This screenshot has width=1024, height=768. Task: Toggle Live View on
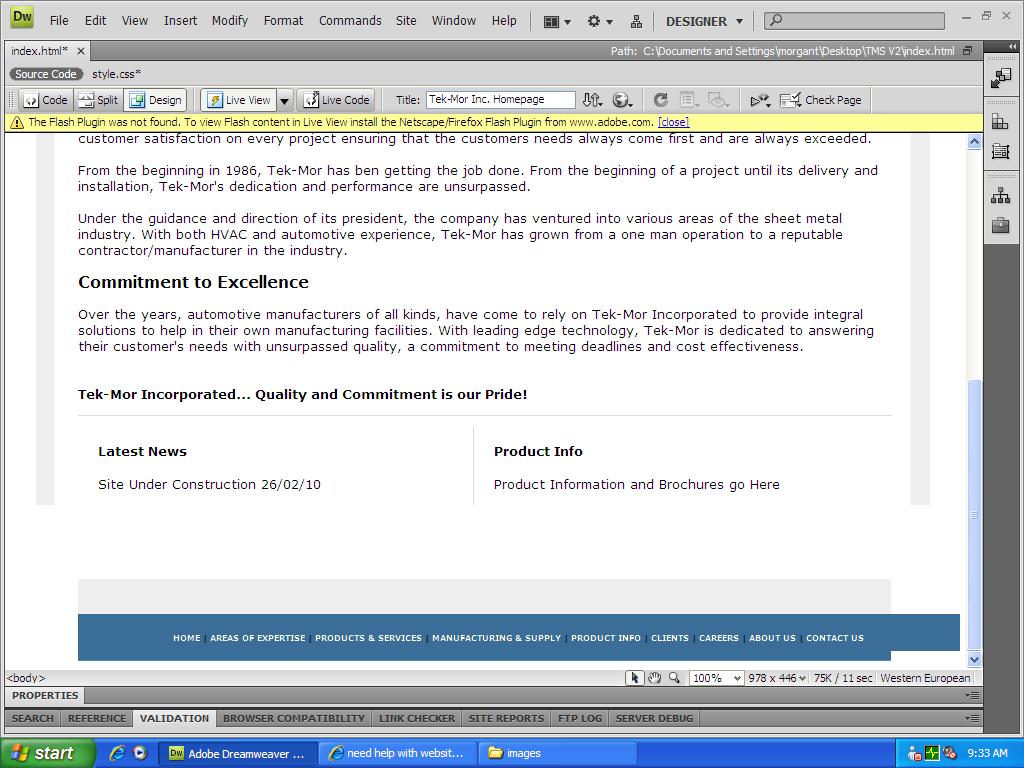[239, 100]
